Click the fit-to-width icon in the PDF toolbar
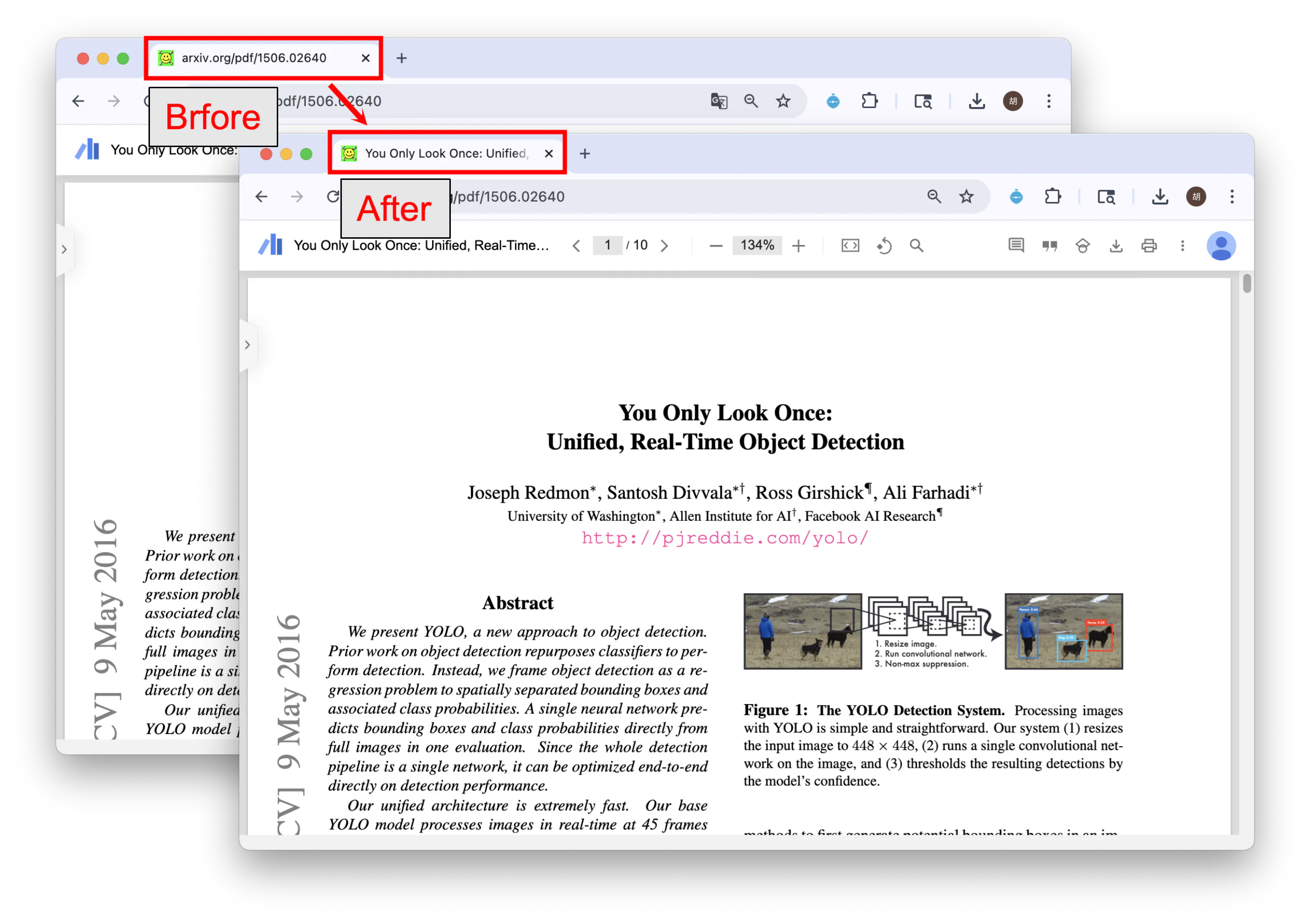The width and height of the screenshot is (1310, 924). [x=850, y=246]
